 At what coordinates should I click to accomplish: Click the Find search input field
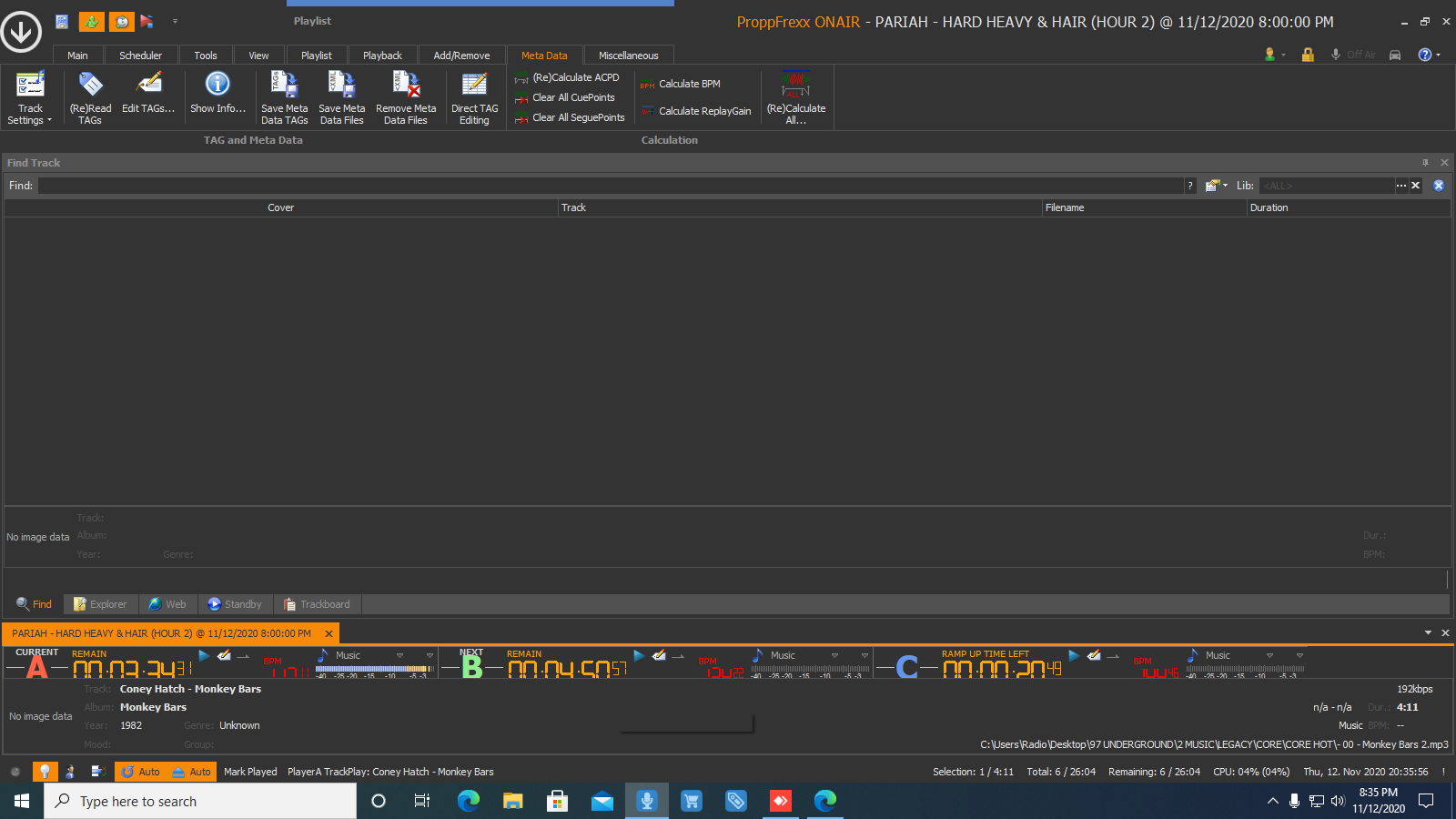click(x=610, y=186)
